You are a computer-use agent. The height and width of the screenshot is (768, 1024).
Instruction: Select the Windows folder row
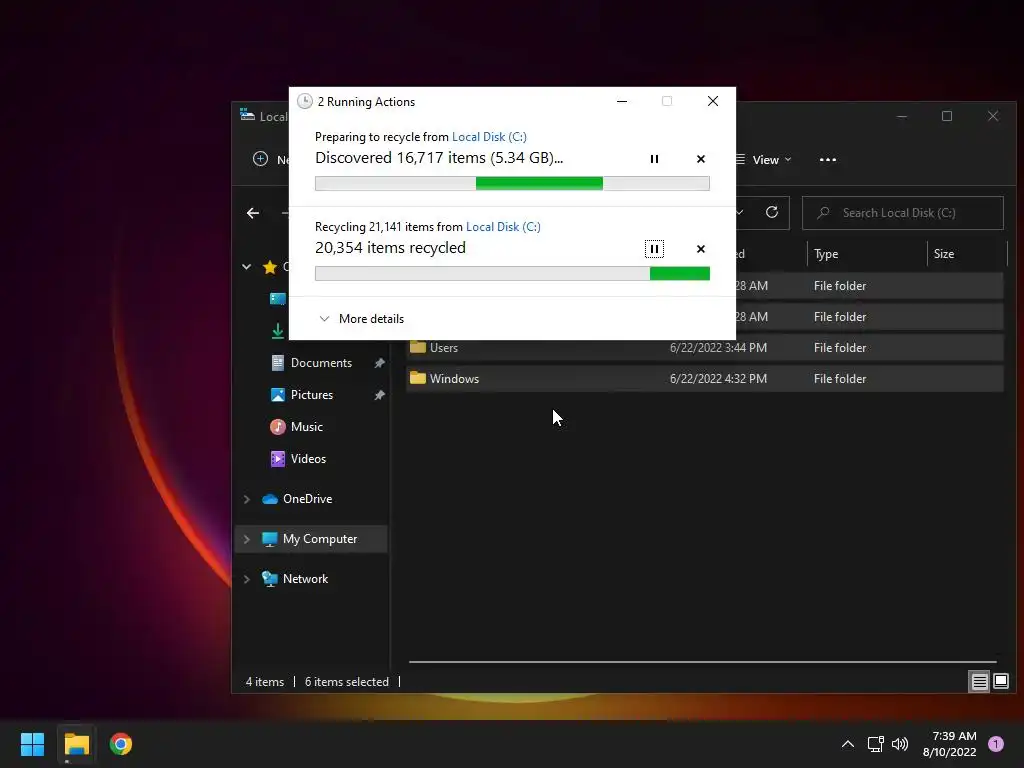click(705, 379)
